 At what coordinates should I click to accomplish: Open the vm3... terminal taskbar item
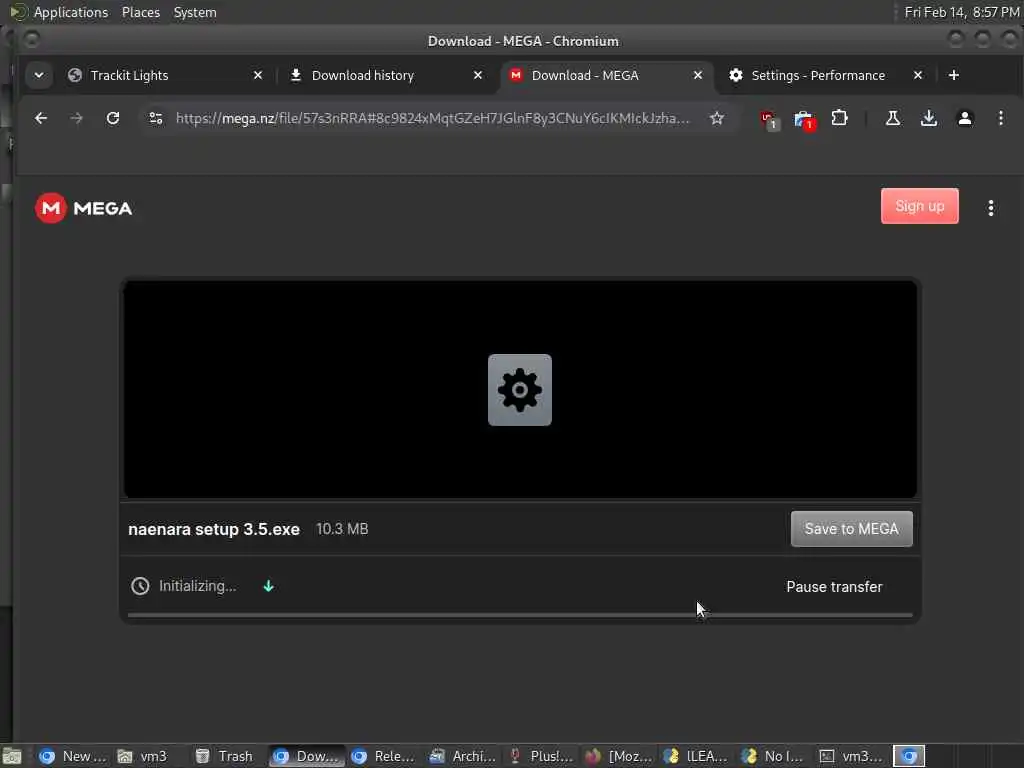852,756
